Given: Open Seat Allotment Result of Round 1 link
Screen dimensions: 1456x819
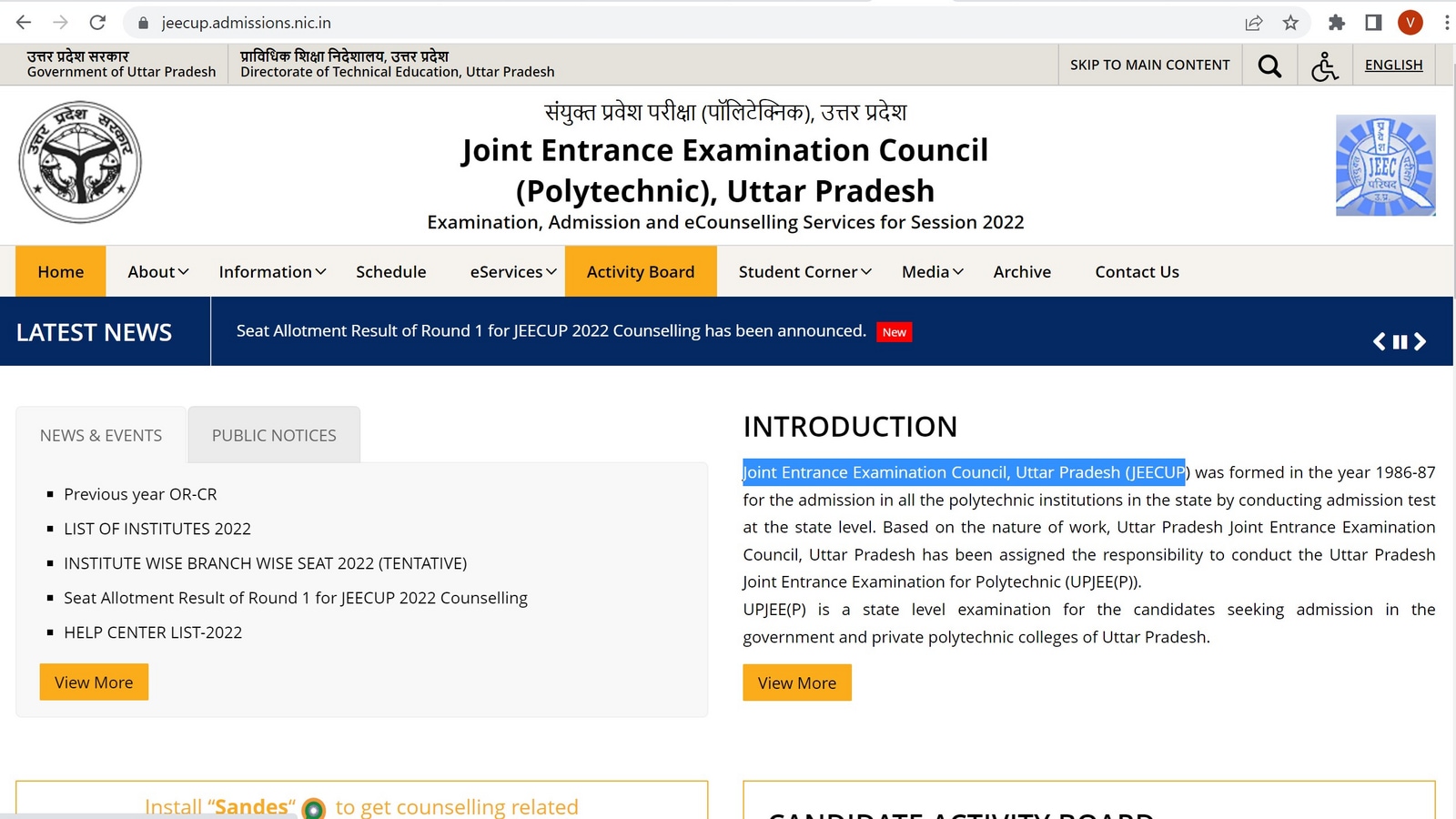Looking at the screenshot, I should click(x=295, y=598).
